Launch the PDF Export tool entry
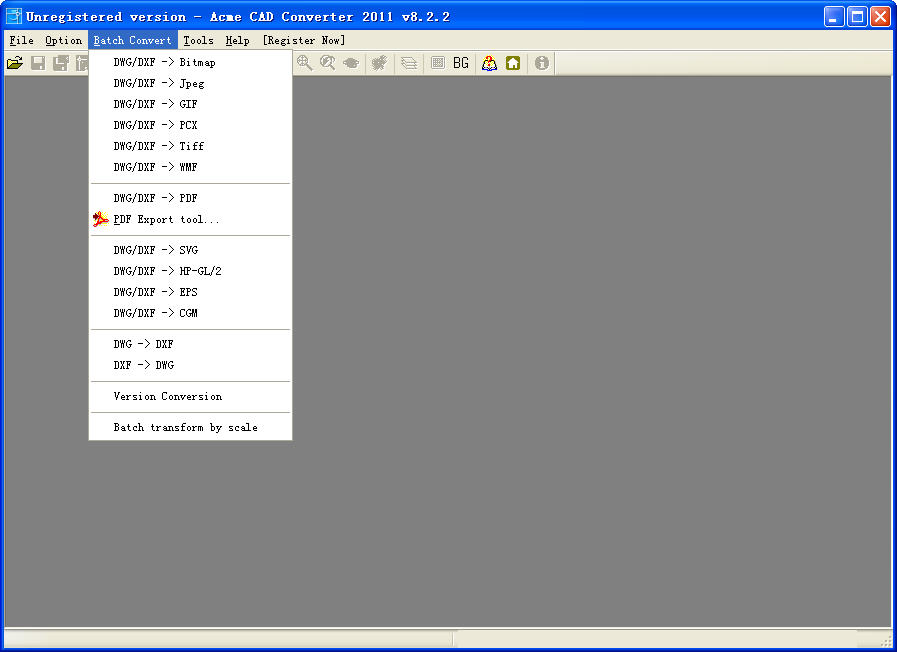This screenshot has height=652, width=897. (x=166, y=219)
